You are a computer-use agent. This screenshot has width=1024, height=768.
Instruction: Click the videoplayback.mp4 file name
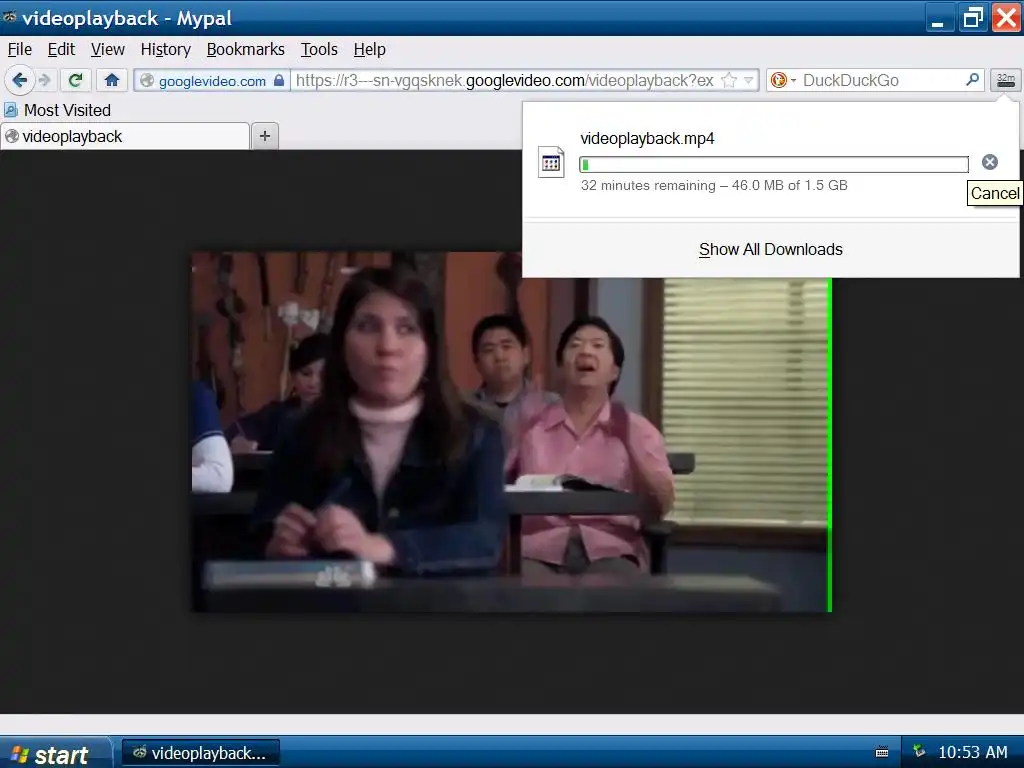coord(647,138)
